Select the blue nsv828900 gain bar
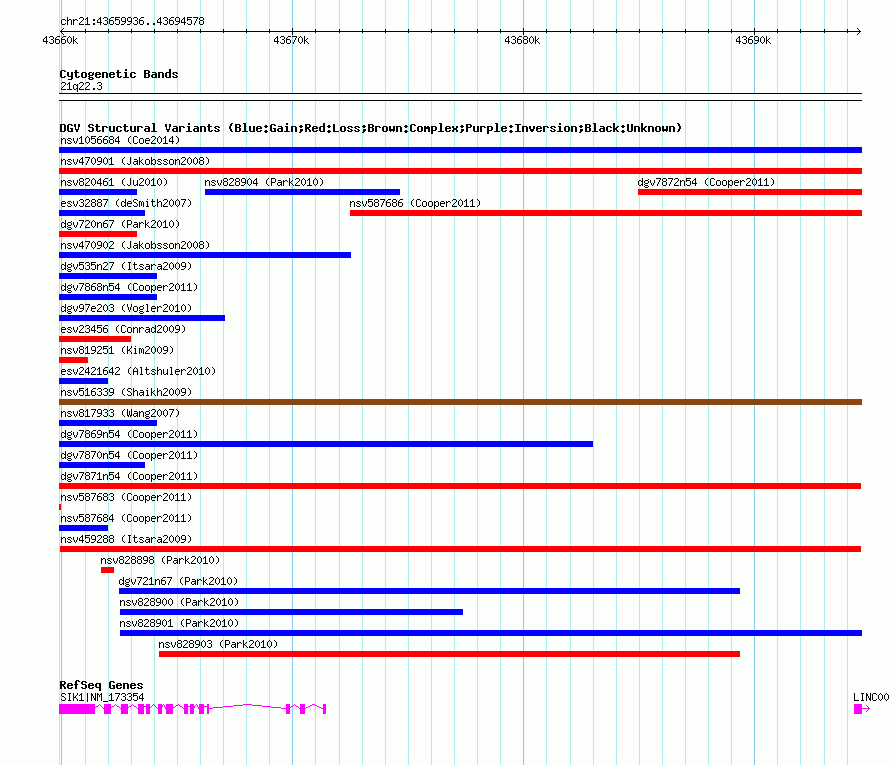 [292, 612]
